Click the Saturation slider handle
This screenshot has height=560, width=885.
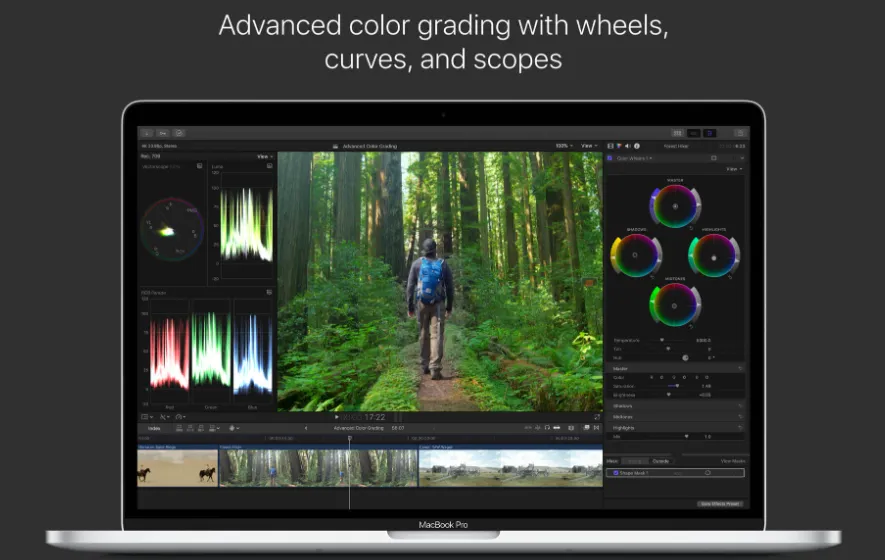[677, 386]
